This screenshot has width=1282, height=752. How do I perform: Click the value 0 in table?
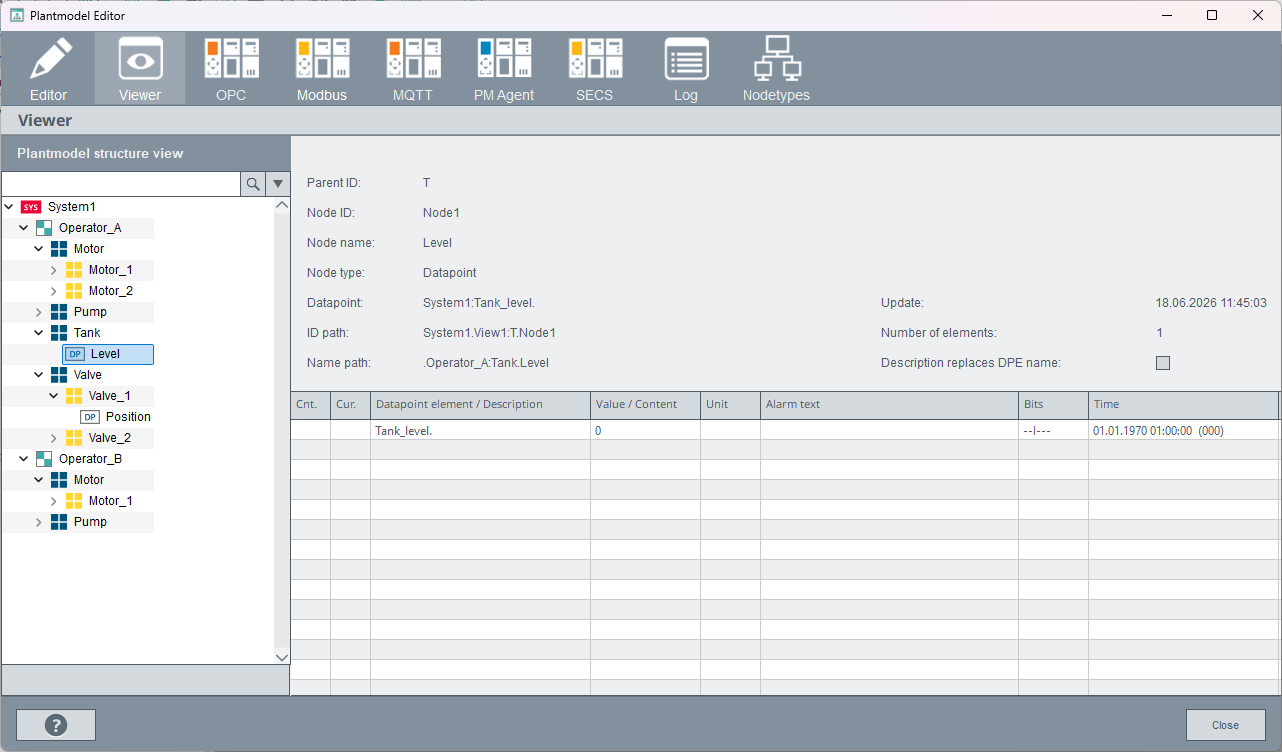(x=645, y=430)
